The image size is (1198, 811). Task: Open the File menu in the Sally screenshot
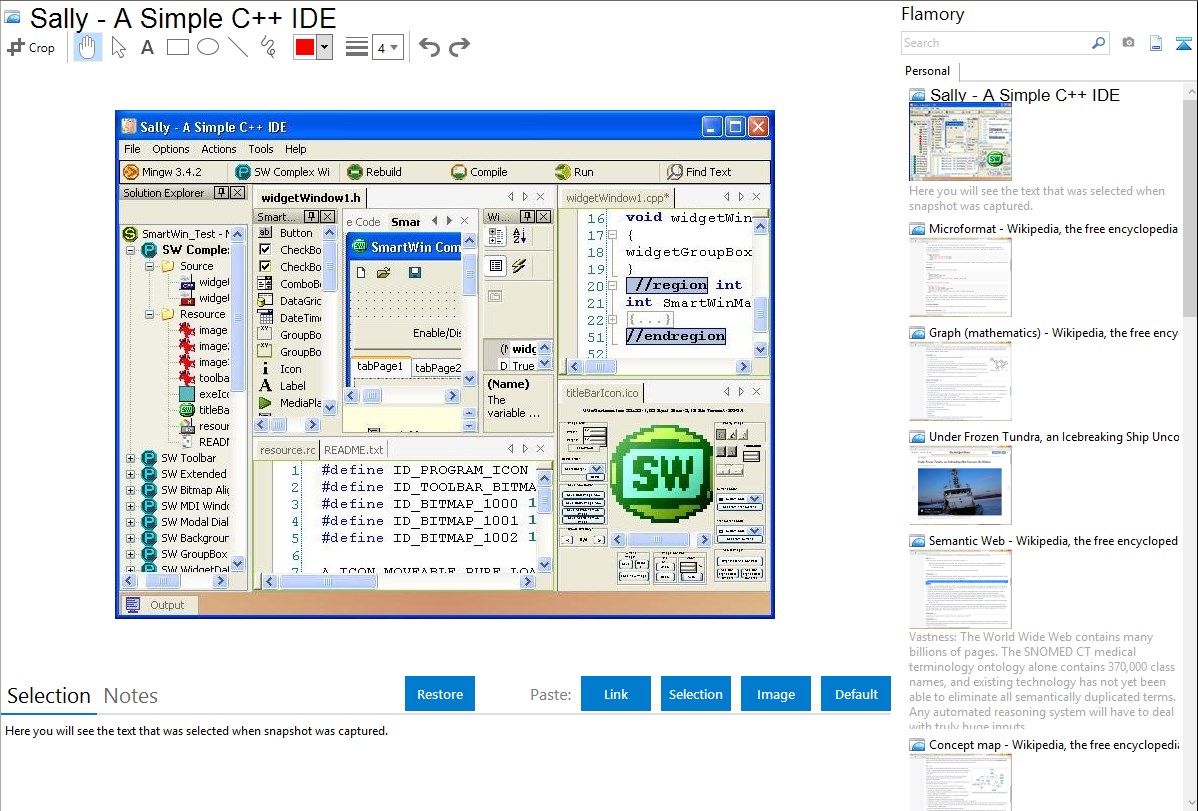pyautogui.click(x=132, y=149)
